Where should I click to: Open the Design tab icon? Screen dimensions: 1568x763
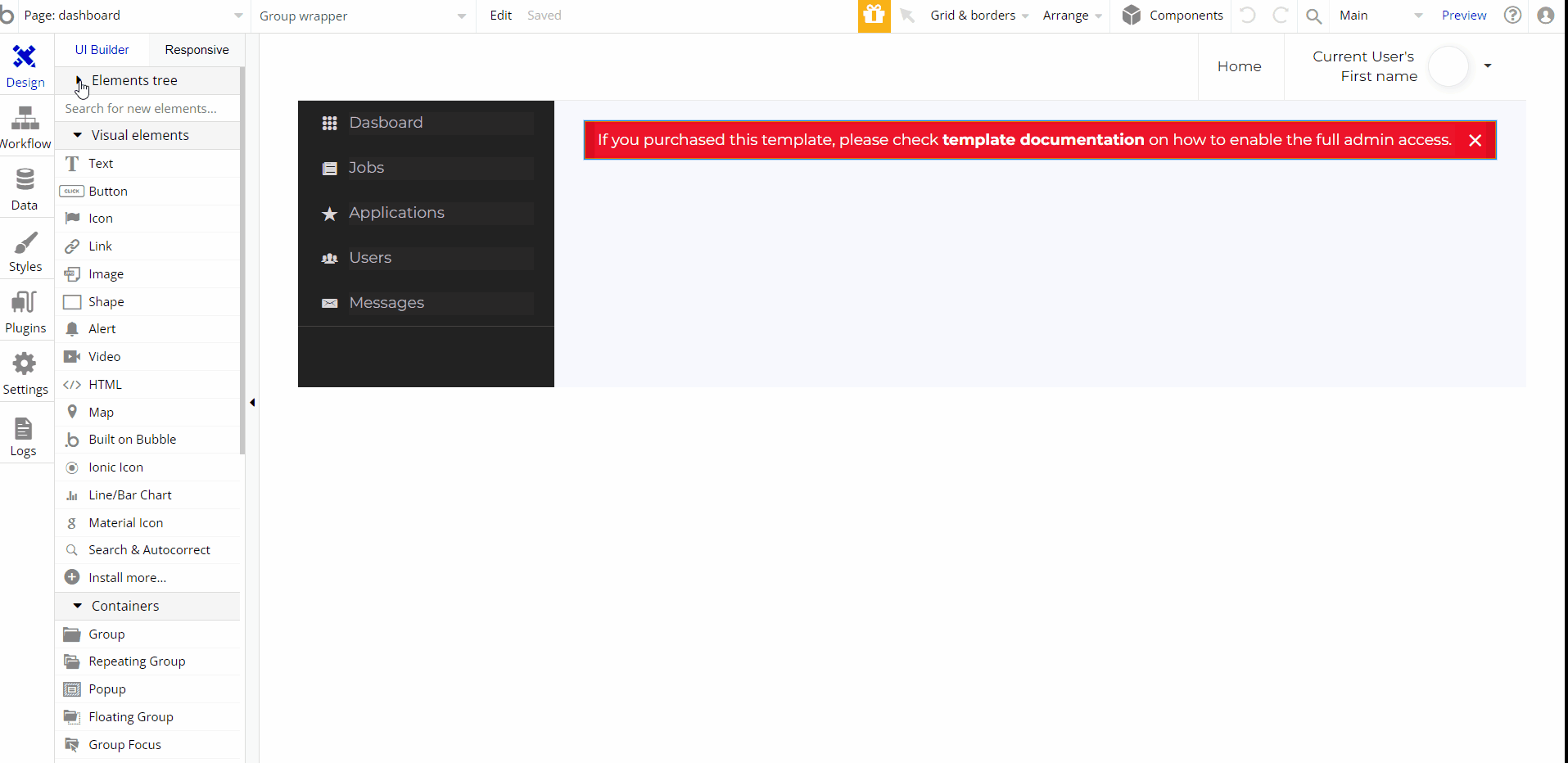tap(25, 57)
